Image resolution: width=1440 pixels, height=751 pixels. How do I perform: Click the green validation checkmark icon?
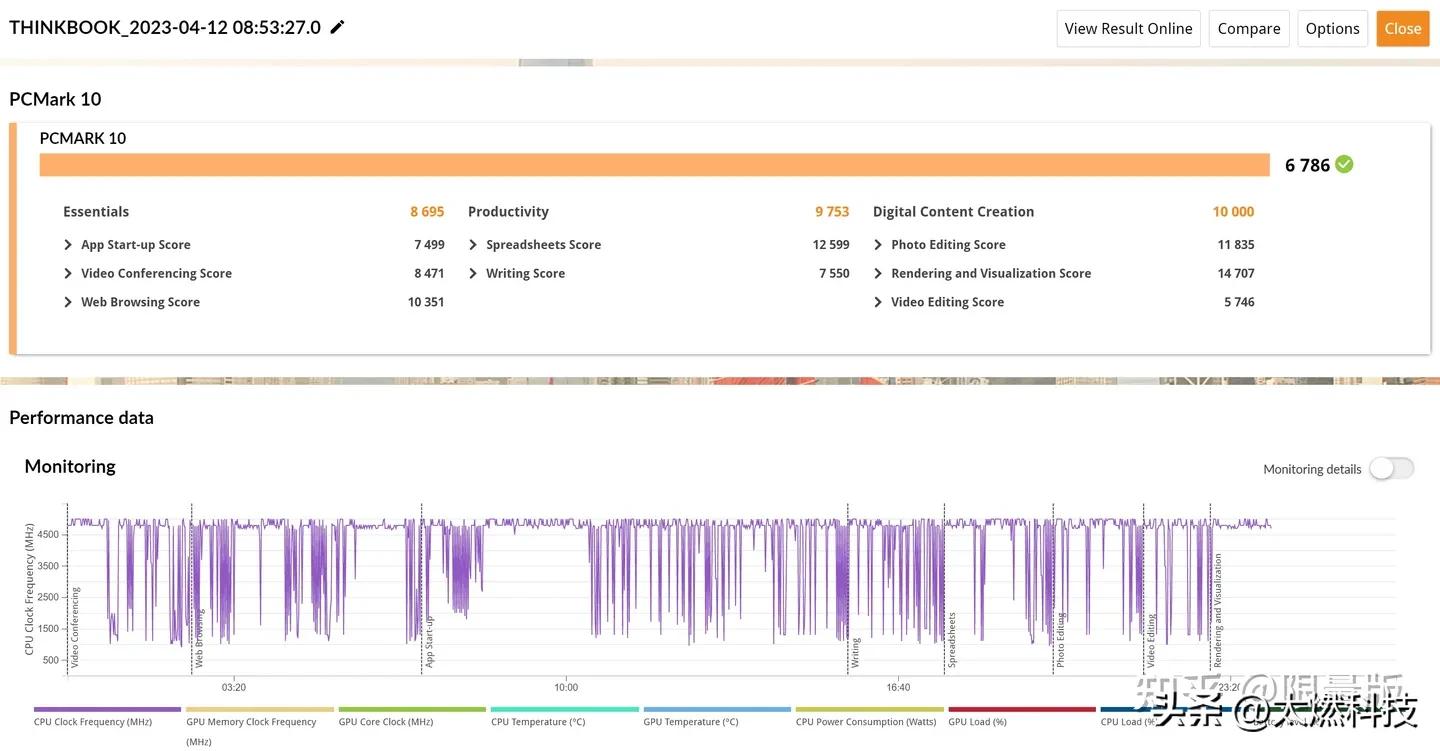point(1344,164)
